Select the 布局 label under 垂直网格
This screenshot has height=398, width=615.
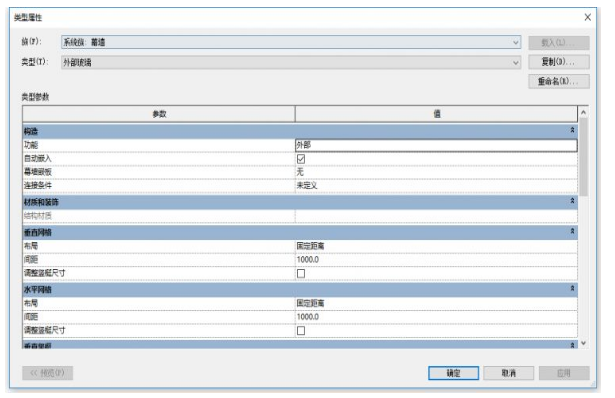31,246
